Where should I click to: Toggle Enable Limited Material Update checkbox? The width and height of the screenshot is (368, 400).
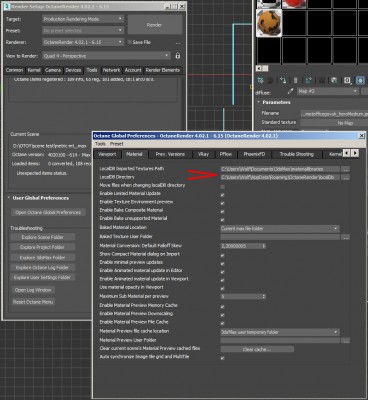(x=222, y=195)
